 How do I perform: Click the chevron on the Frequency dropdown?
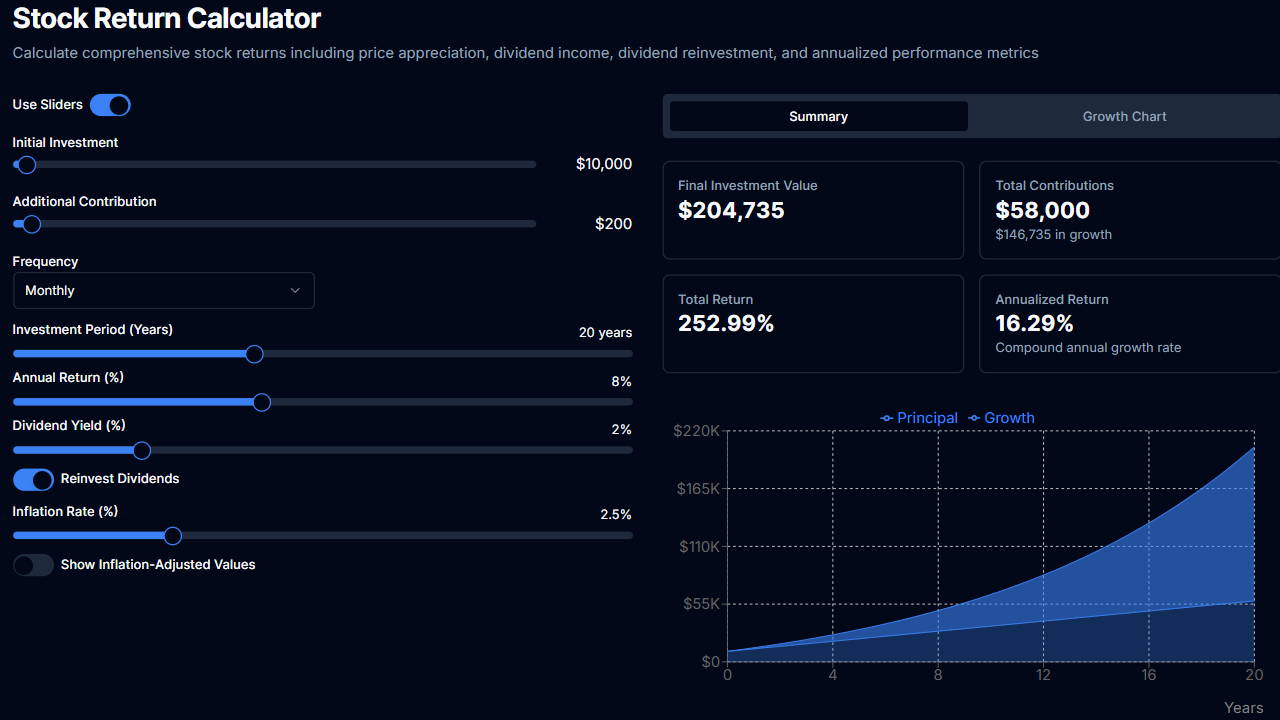pos(295,290)
